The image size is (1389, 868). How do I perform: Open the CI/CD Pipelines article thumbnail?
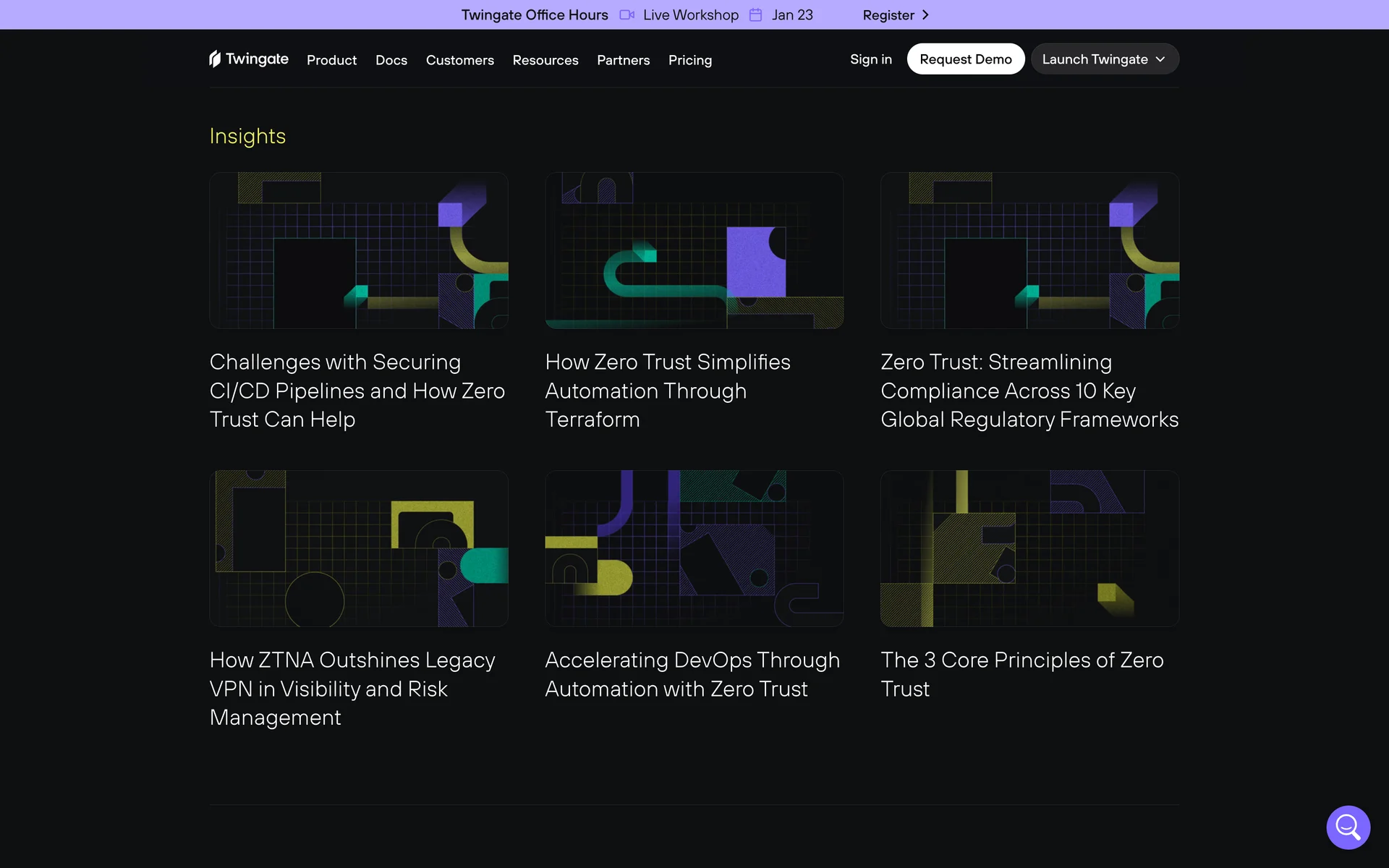coord(359,250)
